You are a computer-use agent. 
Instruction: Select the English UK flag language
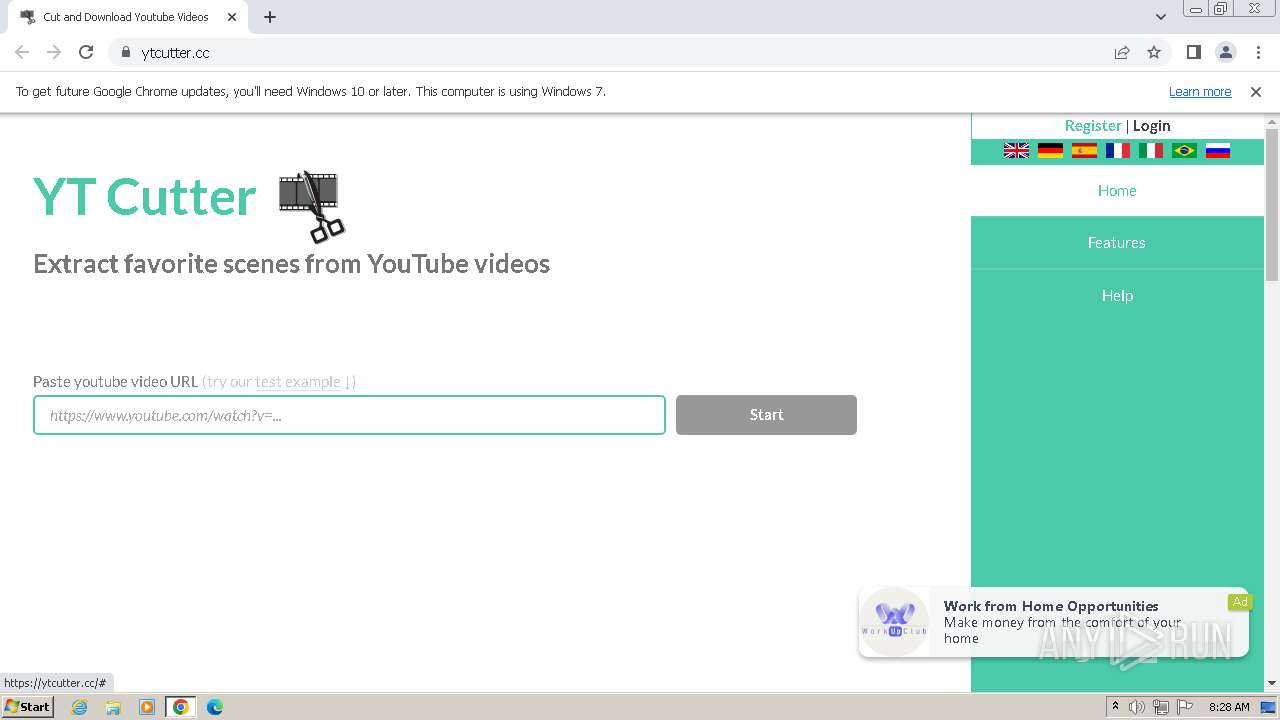coord(1016,151)
